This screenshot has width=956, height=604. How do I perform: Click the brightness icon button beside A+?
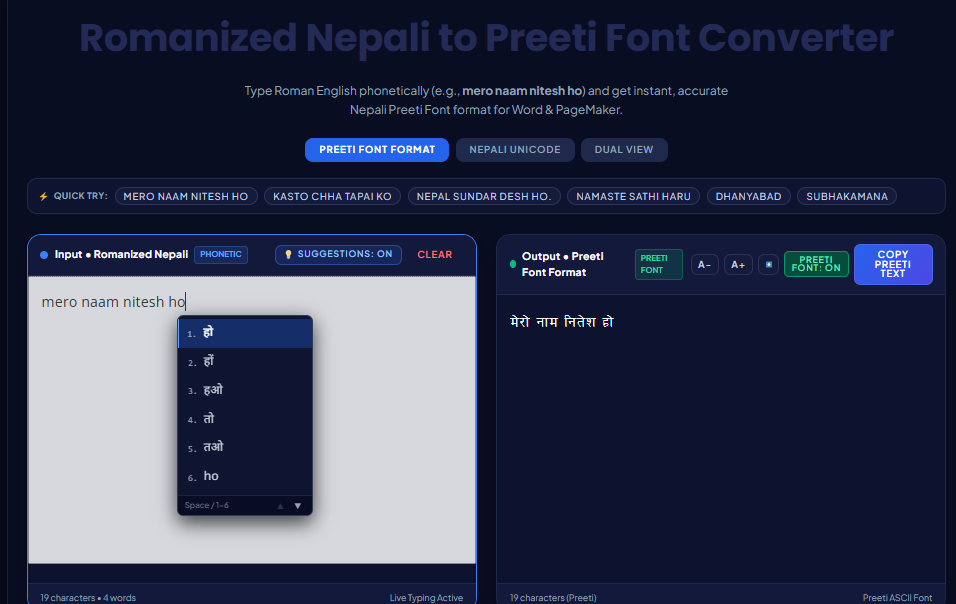(768, 265)
